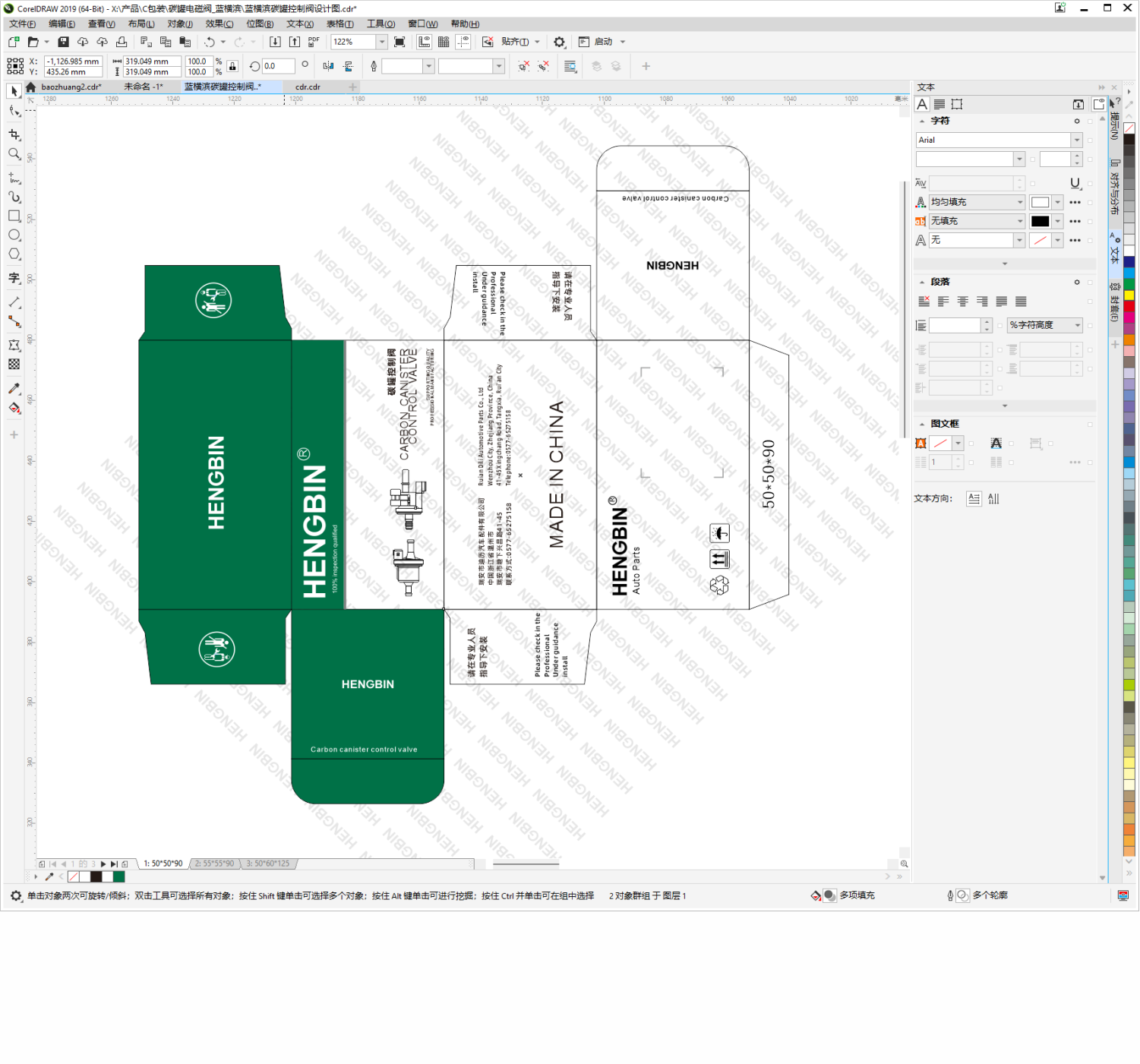Select the Freehand drawing tool
Image resolution: width=1140 pixels, height=1064 pixels.
point(14,178)
